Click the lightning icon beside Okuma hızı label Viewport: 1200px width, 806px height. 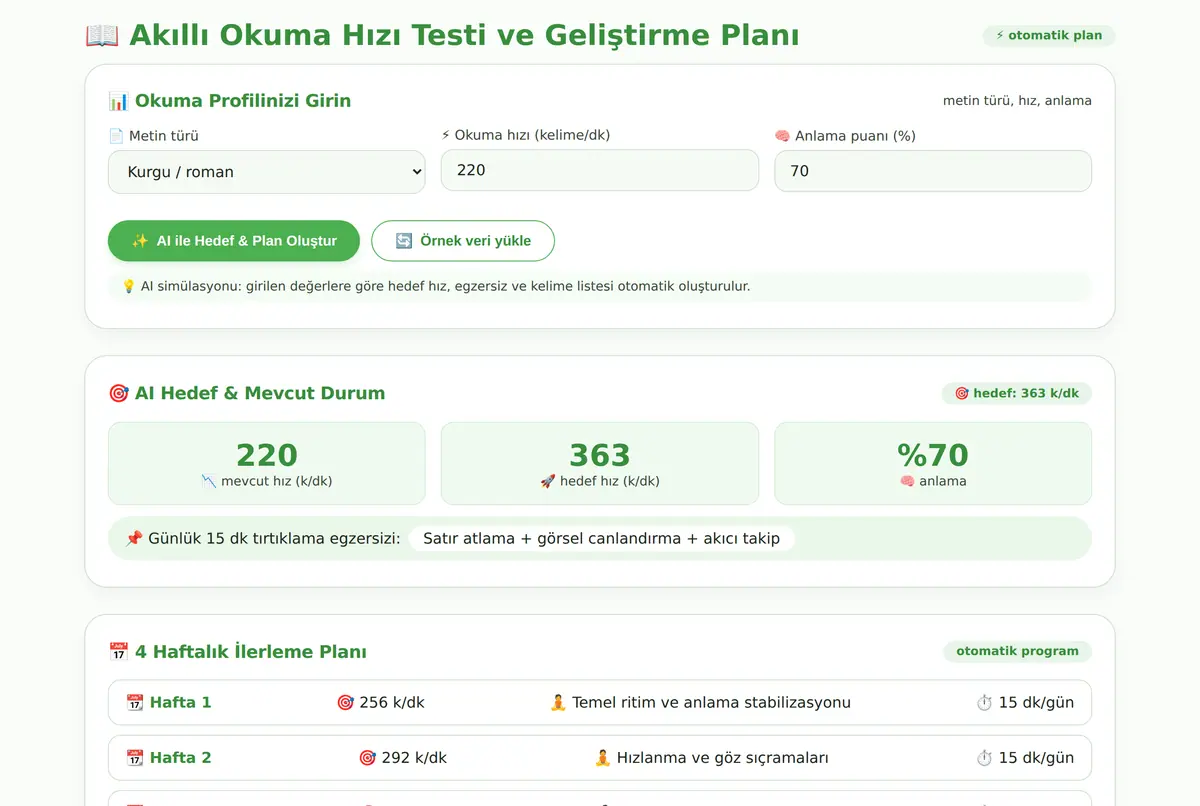446,135
